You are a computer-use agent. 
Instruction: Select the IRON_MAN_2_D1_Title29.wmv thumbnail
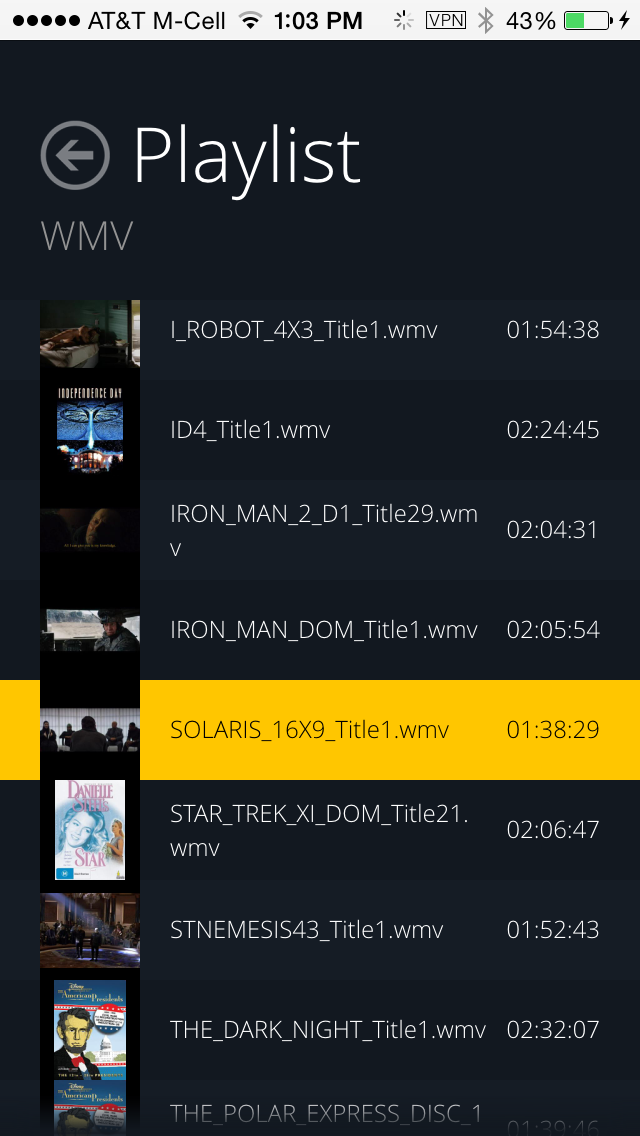coord(90,530)
